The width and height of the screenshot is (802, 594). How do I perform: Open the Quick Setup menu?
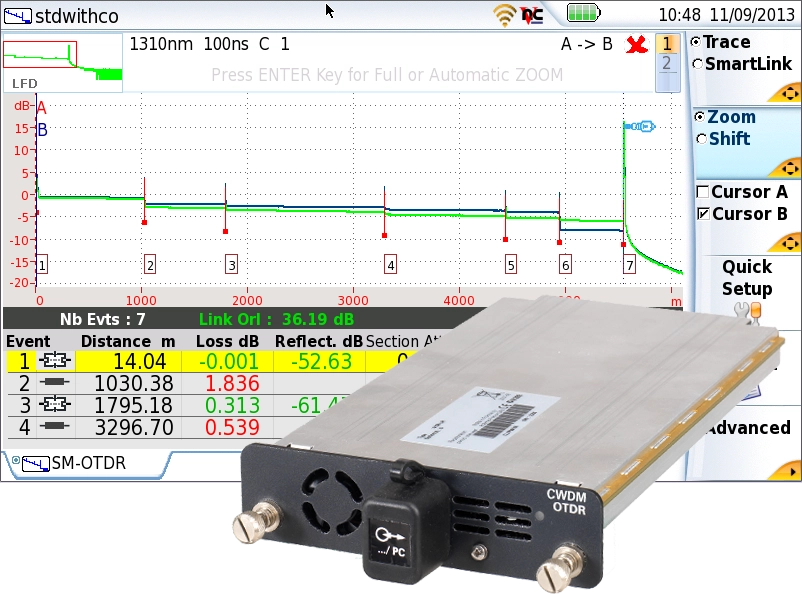[747, 278]
